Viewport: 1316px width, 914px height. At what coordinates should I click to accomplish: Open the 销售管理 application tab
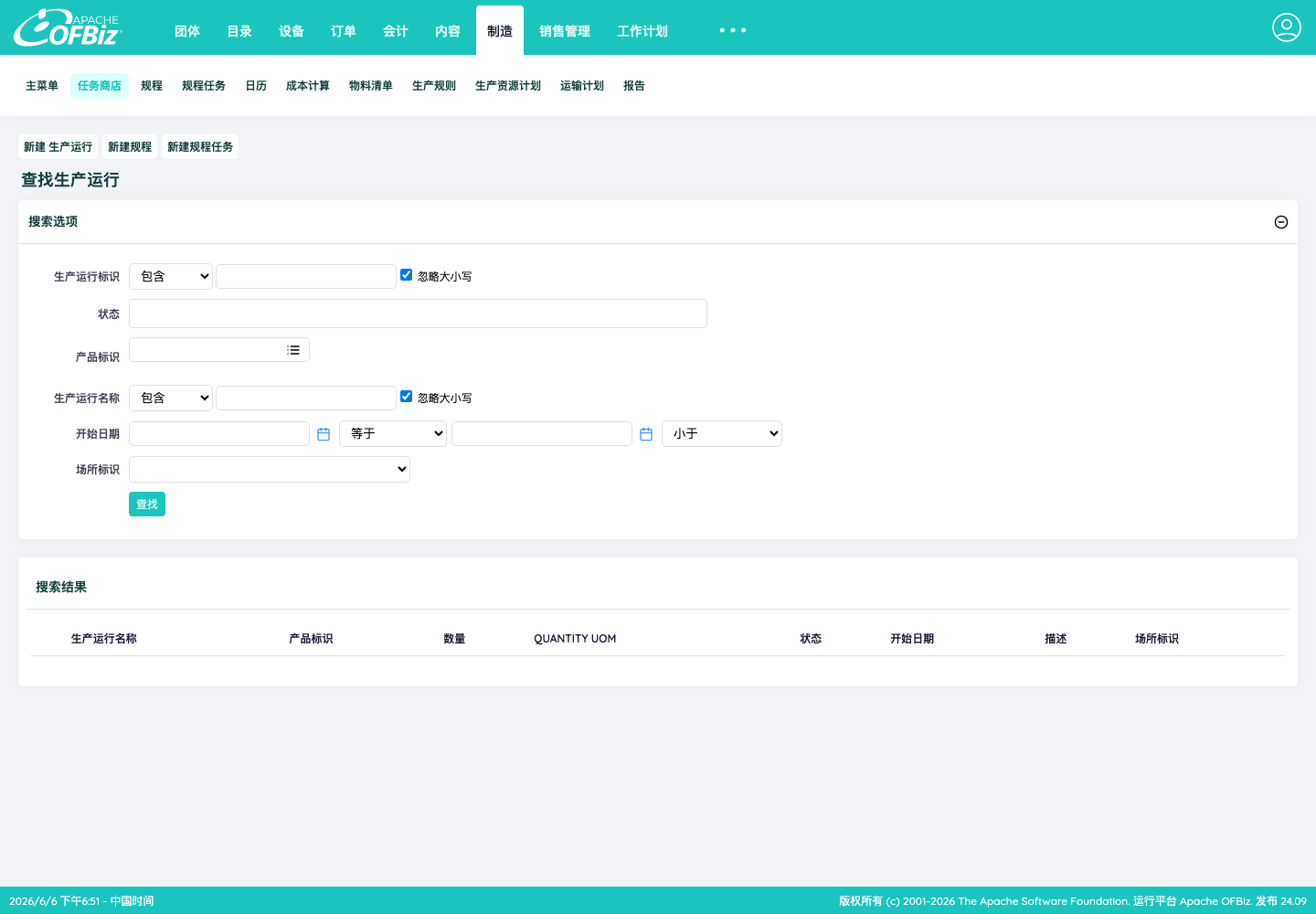(x=565, y=31)
